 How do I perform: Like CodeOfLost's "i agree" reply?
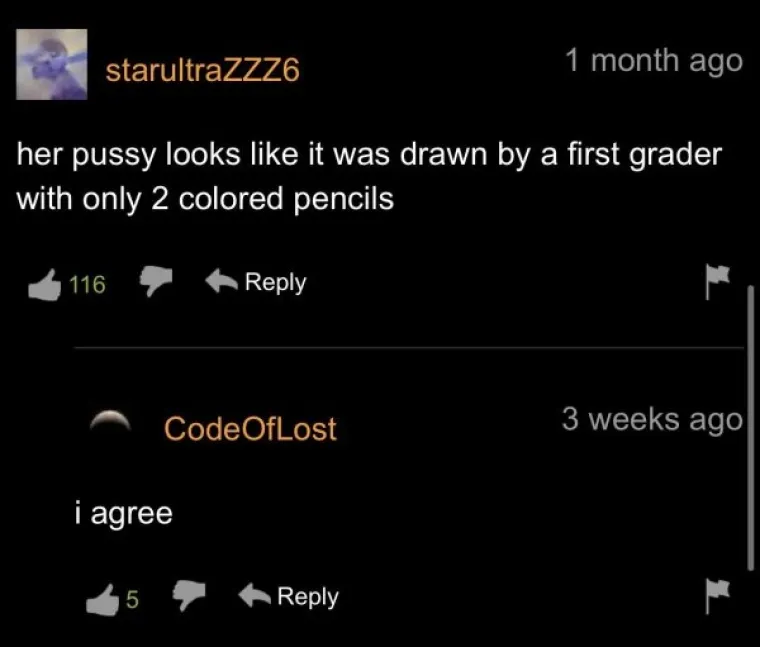coord(102,600)
